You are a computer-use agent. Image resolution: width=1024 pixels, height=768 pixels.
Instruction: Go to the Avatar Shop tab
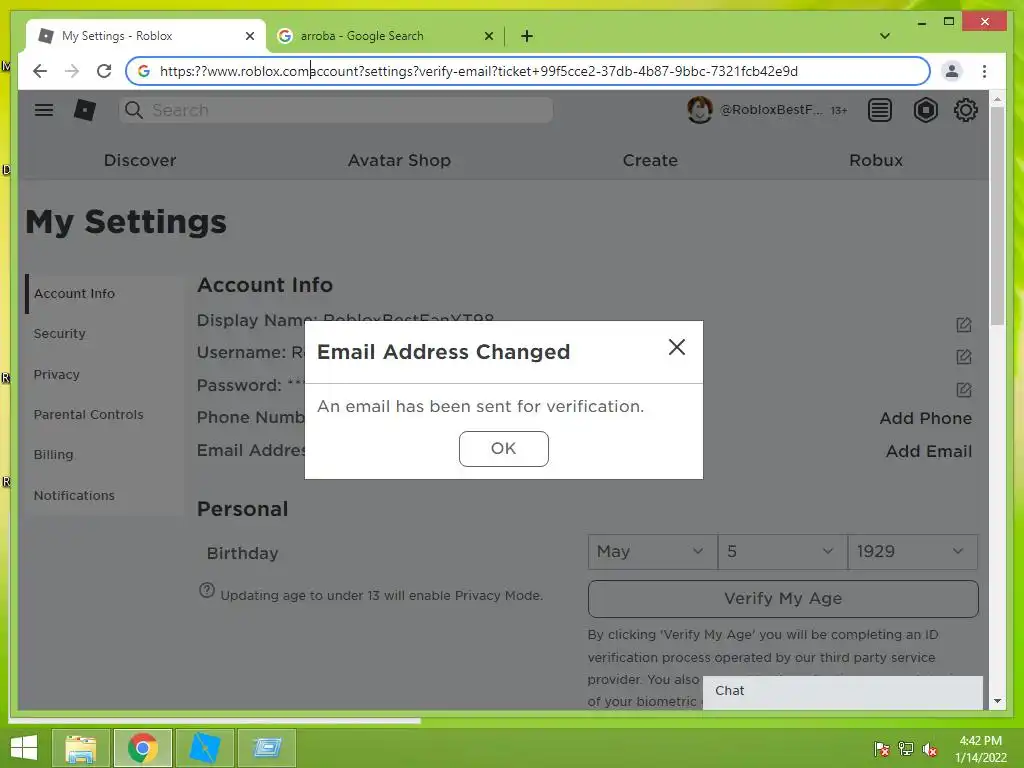(x=399, y=160)
